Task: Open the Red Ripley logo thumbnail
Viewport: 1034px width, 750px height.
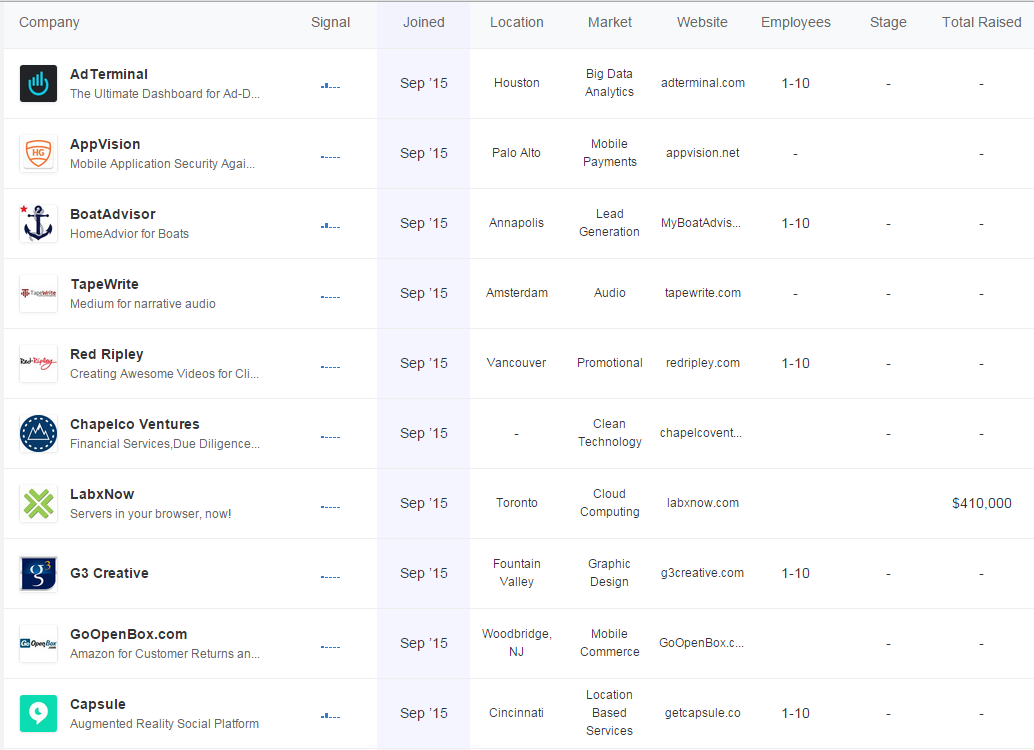Action: 39,363
